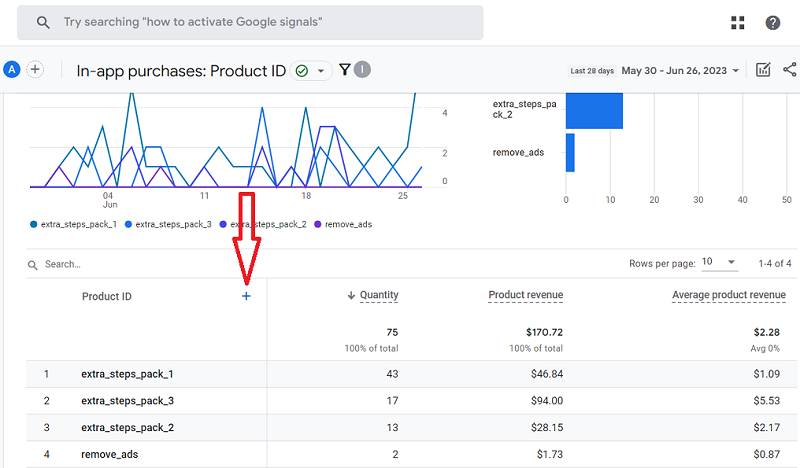Click the add comparison plus circle
This screenshot has height=468, width=800.
35,69
